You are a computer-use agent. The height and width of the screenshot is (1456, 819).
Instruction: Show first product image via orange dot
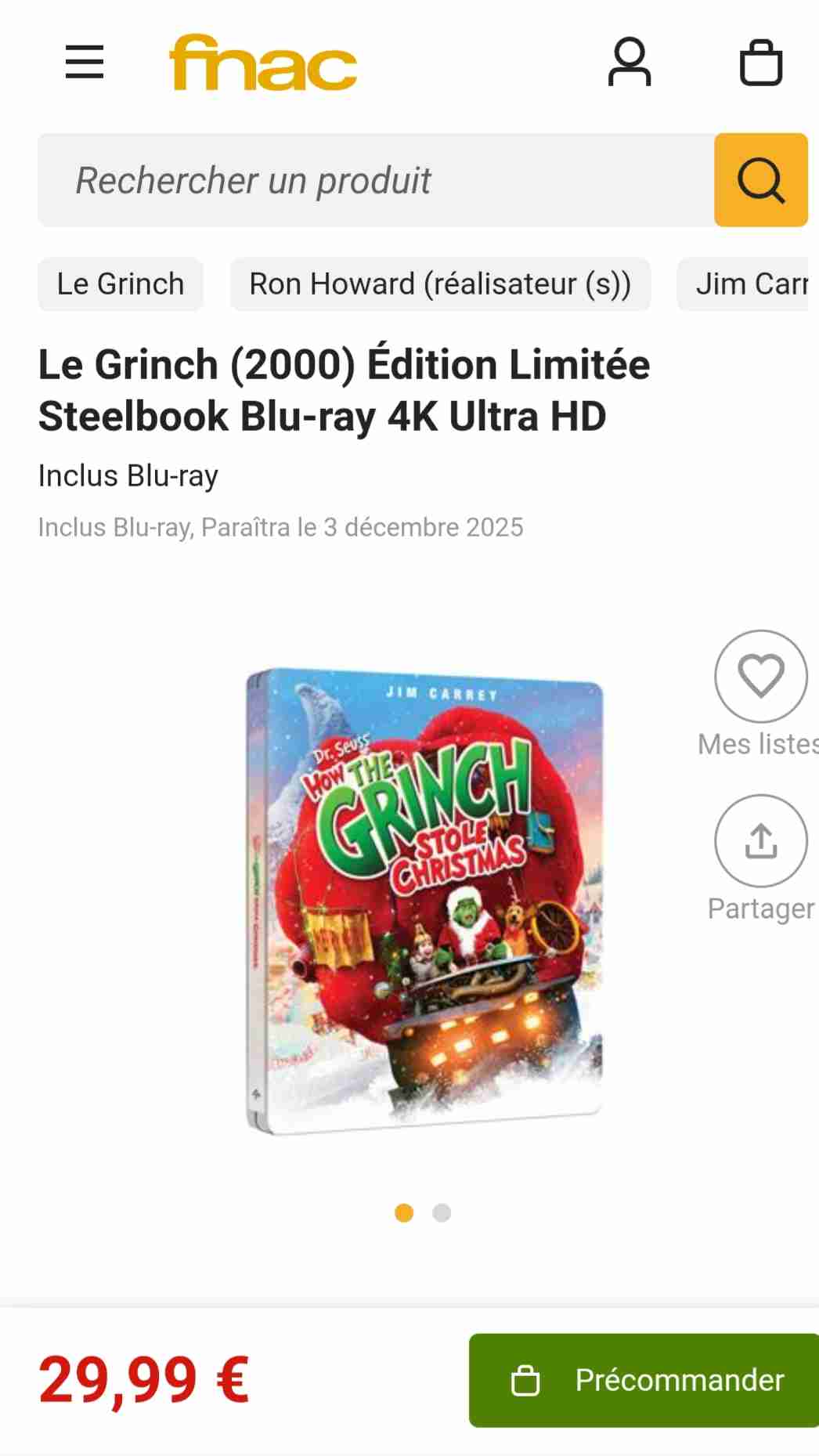pyautogui.click(x=404, y=1212)
